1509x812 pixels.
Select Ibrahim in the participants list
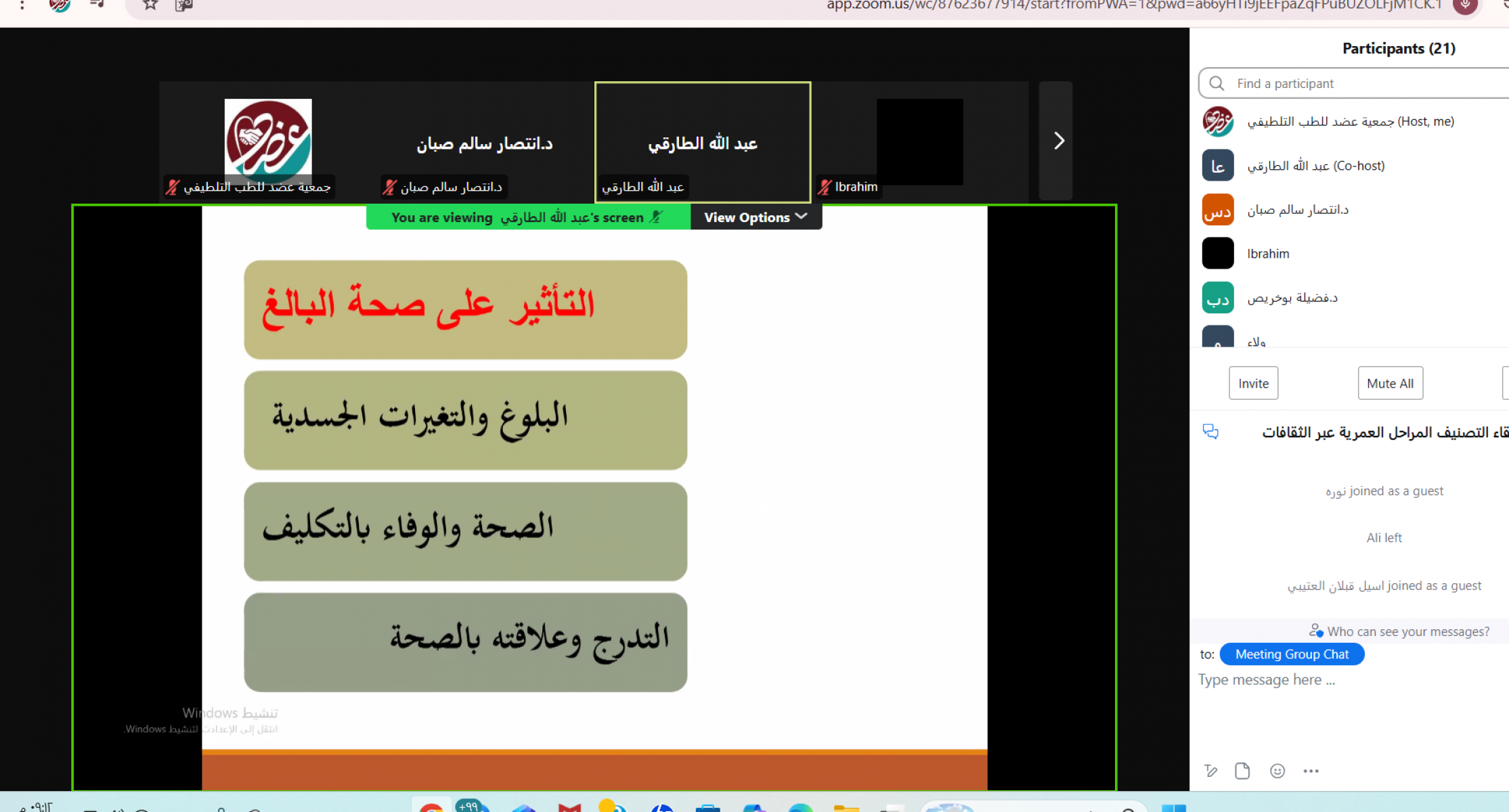(1268, 254)
